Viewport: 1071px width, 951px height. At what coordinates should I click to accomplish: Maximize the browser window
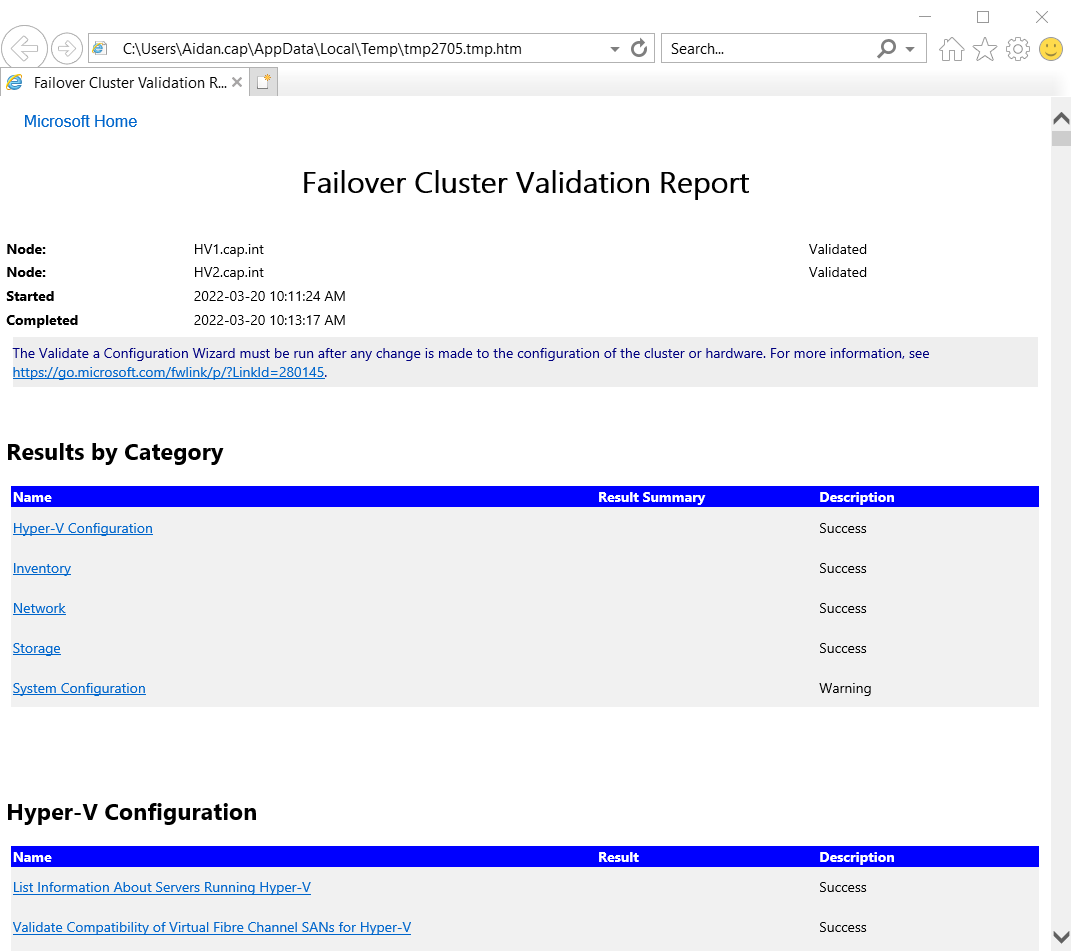[983, 16]
